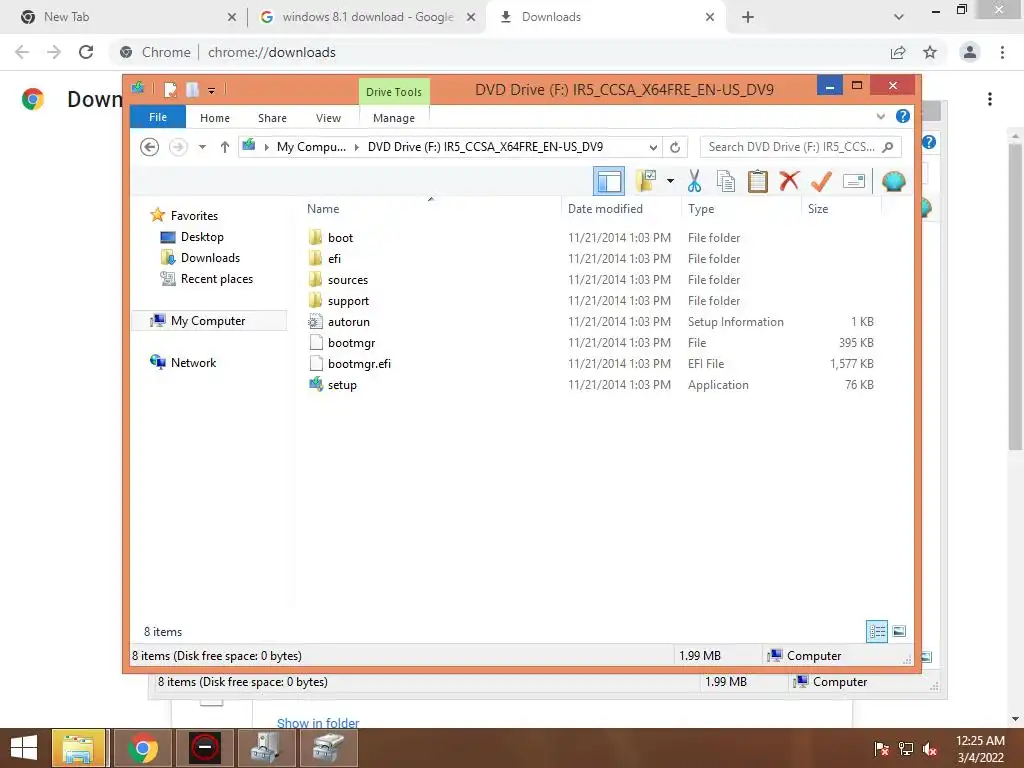Click New Folder icon in quick access toolbar
The image size is (1024, 768).
point(192,89)
